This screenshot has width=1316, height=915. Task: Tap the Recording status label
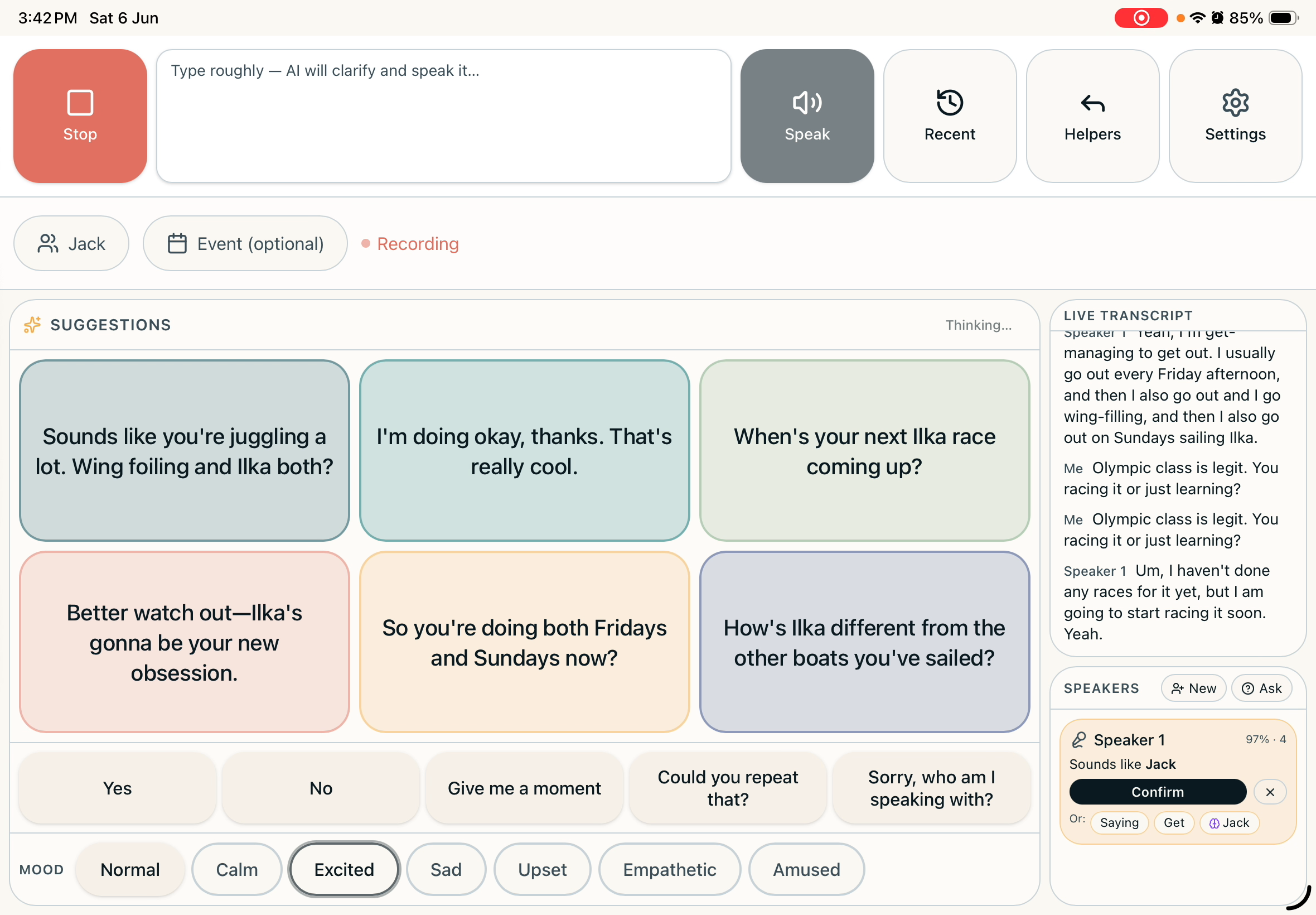pos(410,244)
